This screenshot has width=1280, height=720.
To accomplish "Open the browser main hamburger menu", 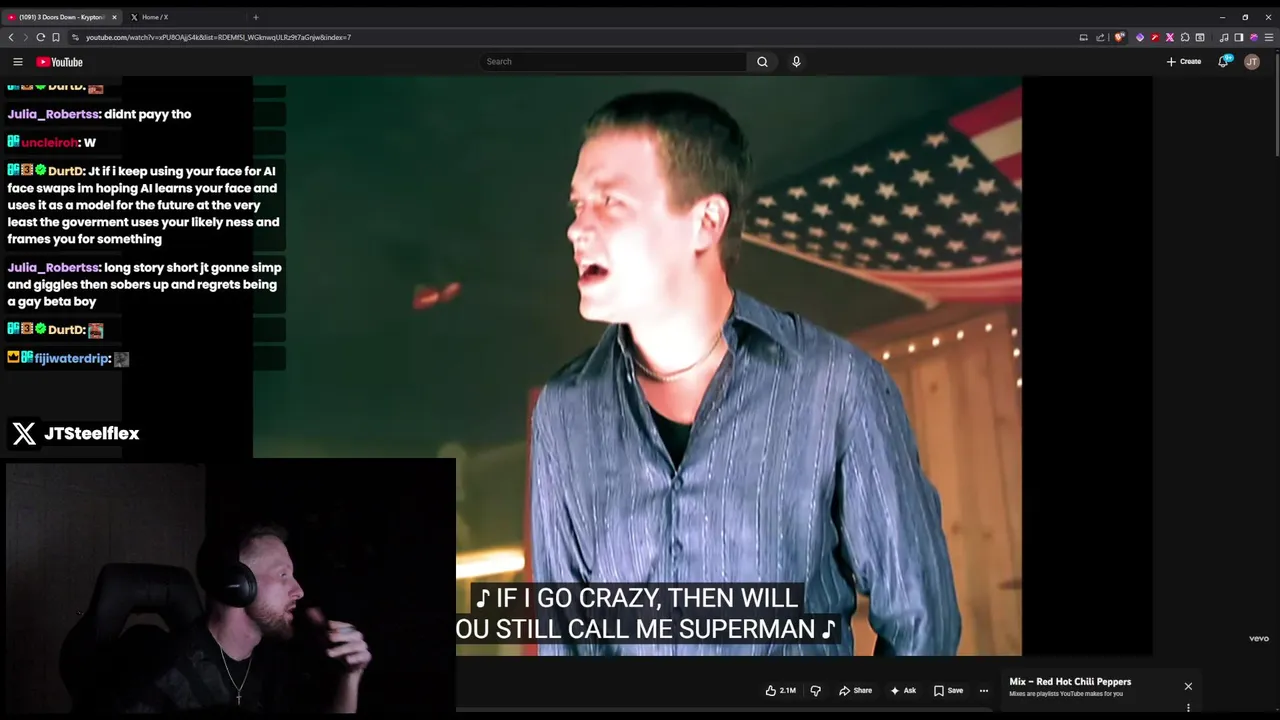I will (x=1269, y=37).
